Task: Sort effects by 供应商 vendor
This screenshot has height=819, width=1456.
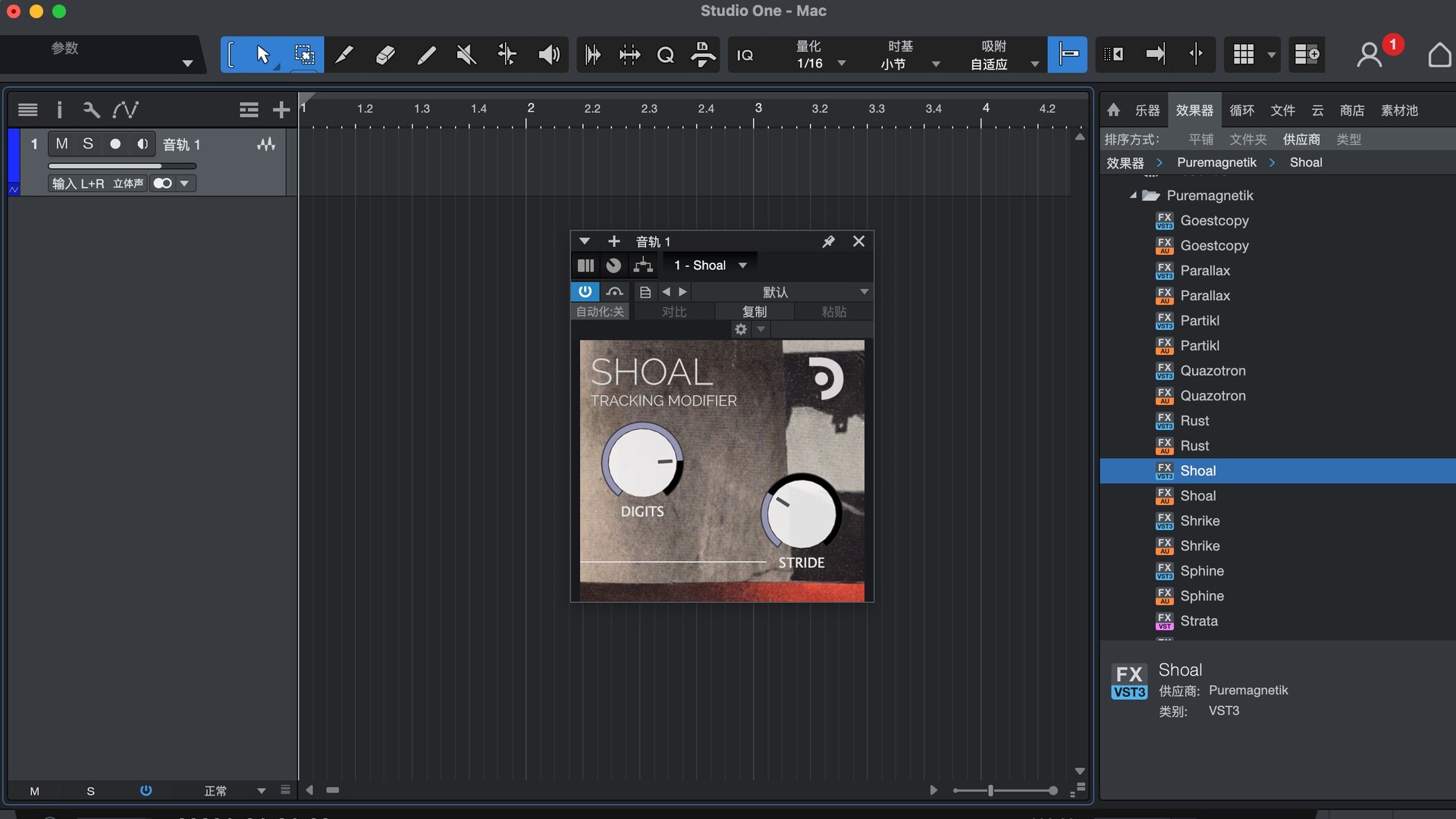Action: pos(1301,140)
